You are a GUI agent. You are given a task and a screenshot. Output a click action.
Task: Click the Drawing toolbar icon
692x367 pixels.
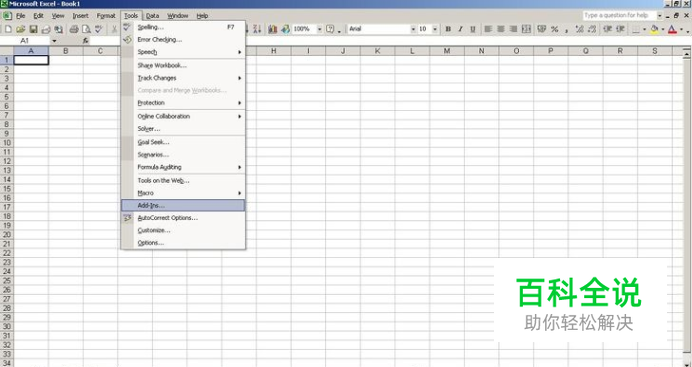[x=286, y=29]
